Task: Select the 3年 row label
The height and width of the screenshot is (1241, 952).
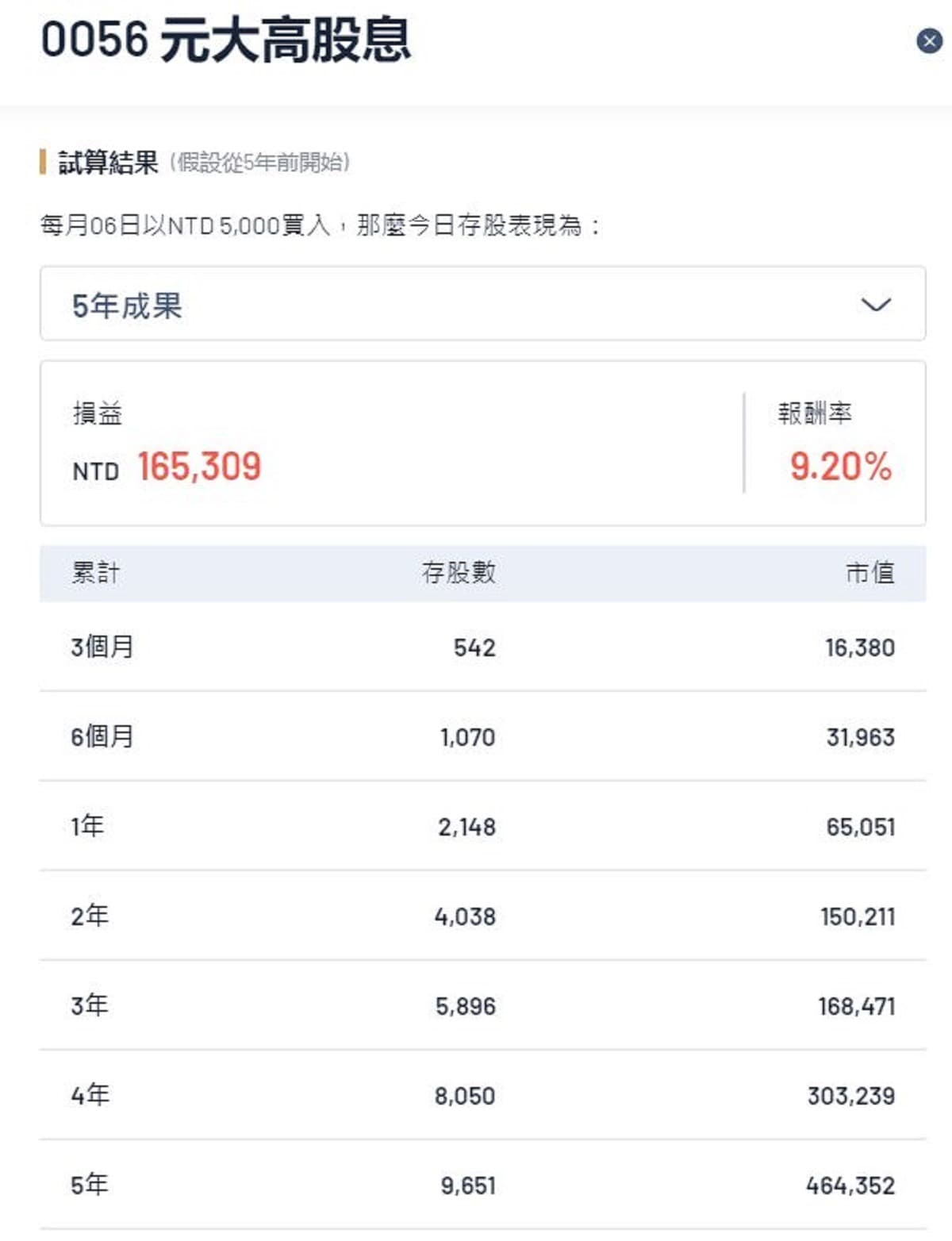Action: (90, 1006)
